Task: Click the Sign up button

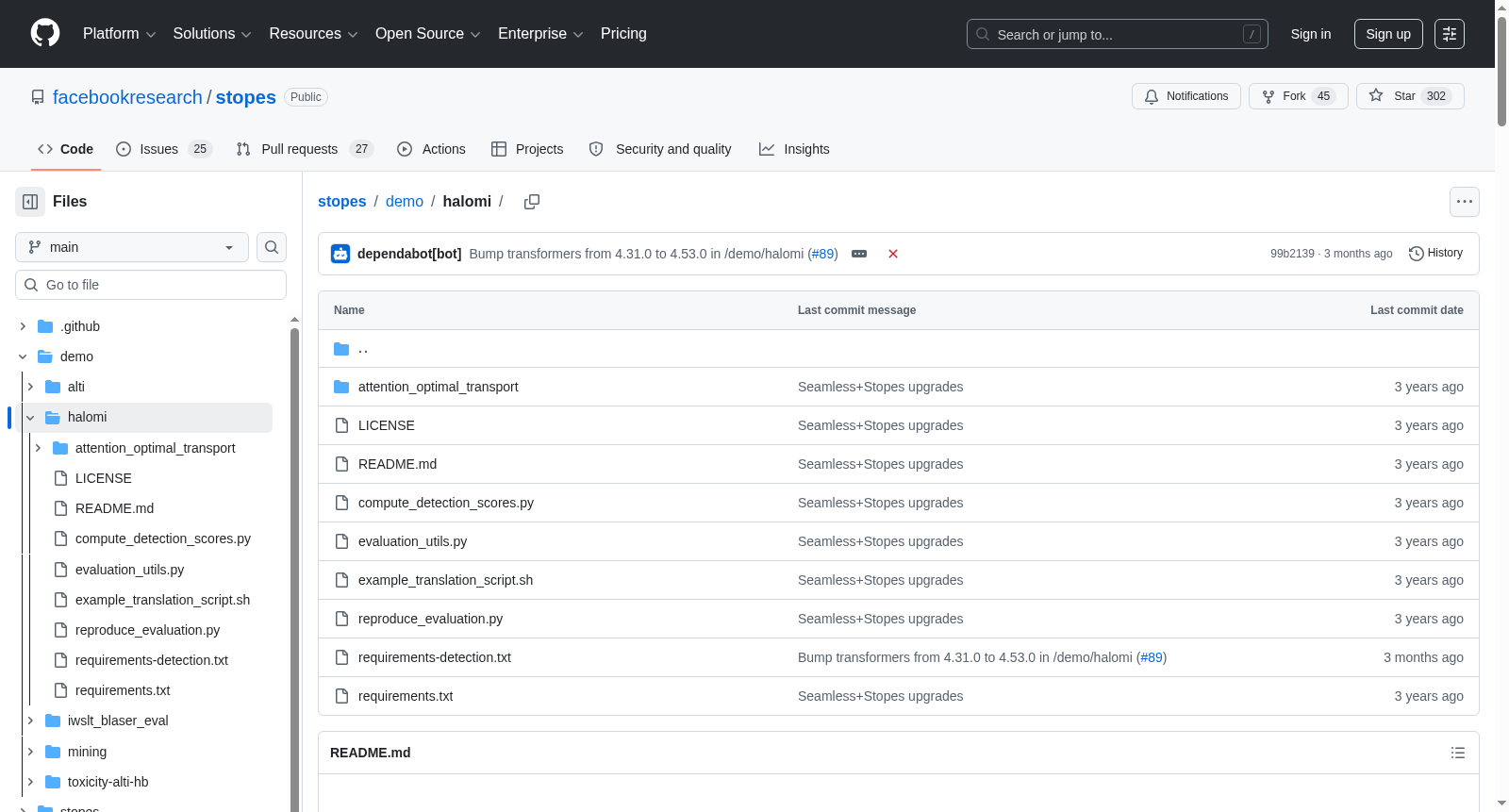Action: tap(1388, 34)
